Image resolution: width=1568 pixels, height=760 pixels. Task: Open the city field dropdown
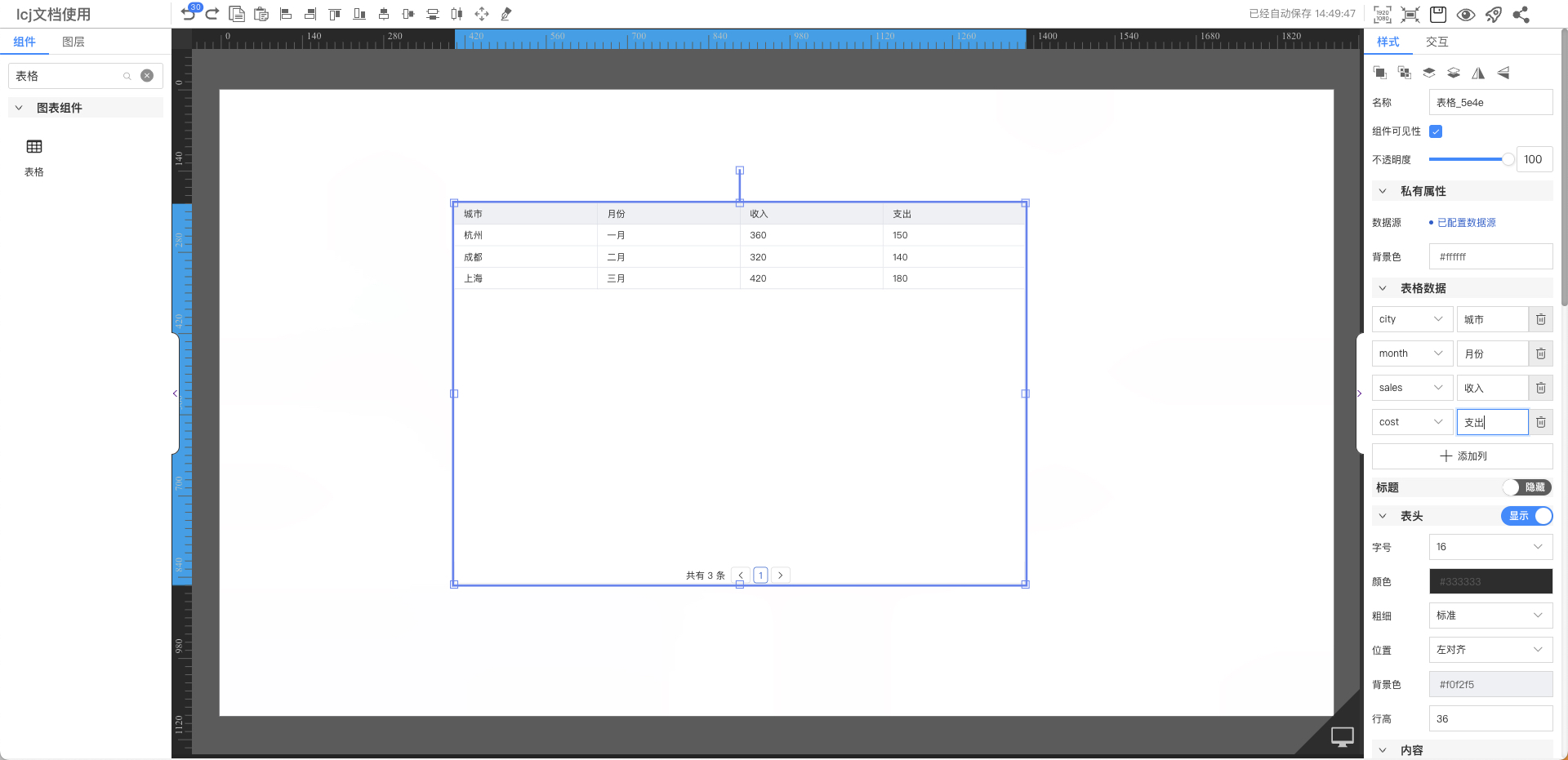(x=1413, y=319)
